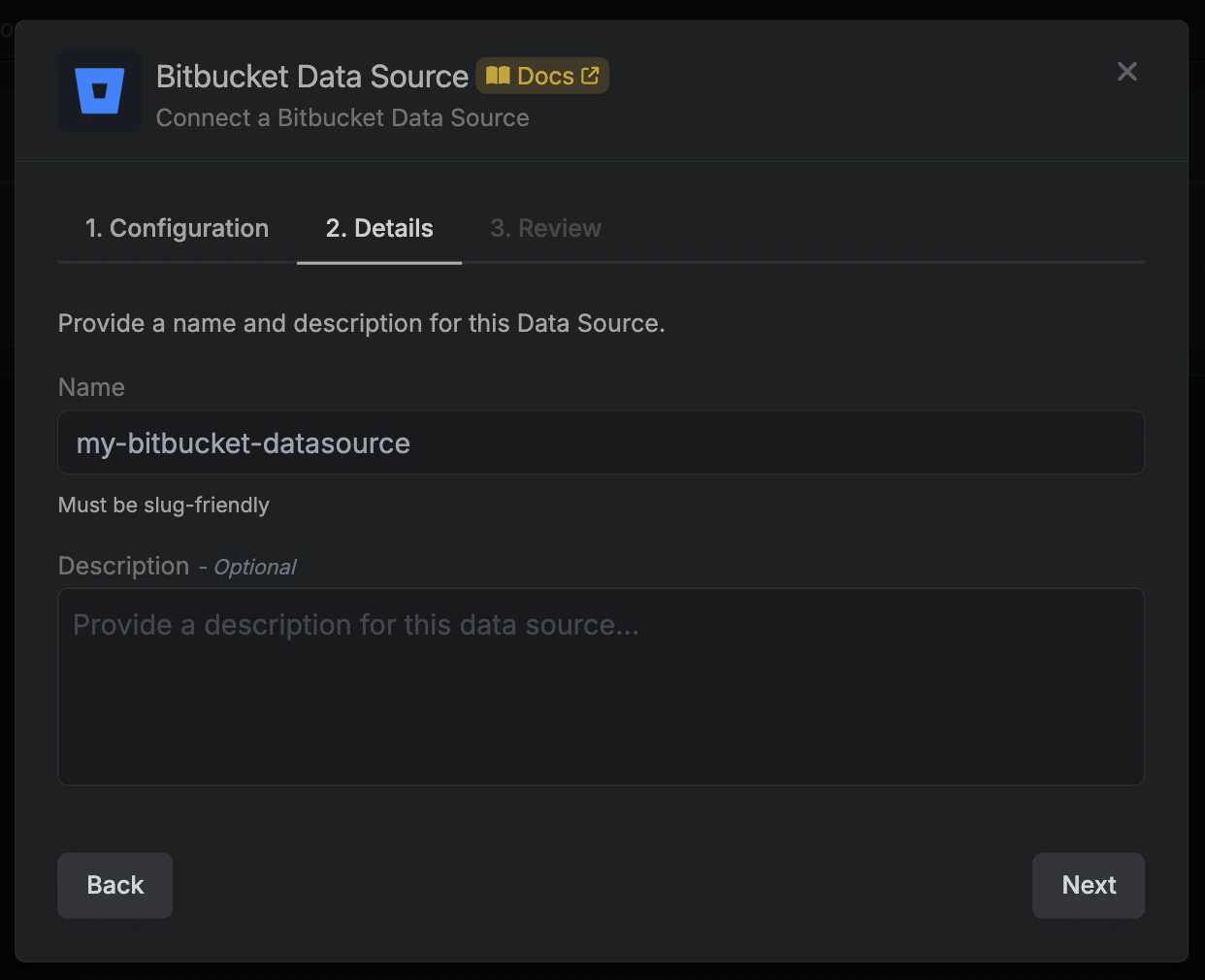Viewport: 1205px width, 980px height.
Task: Select the 2. Details tab
Action: [379, 229]
